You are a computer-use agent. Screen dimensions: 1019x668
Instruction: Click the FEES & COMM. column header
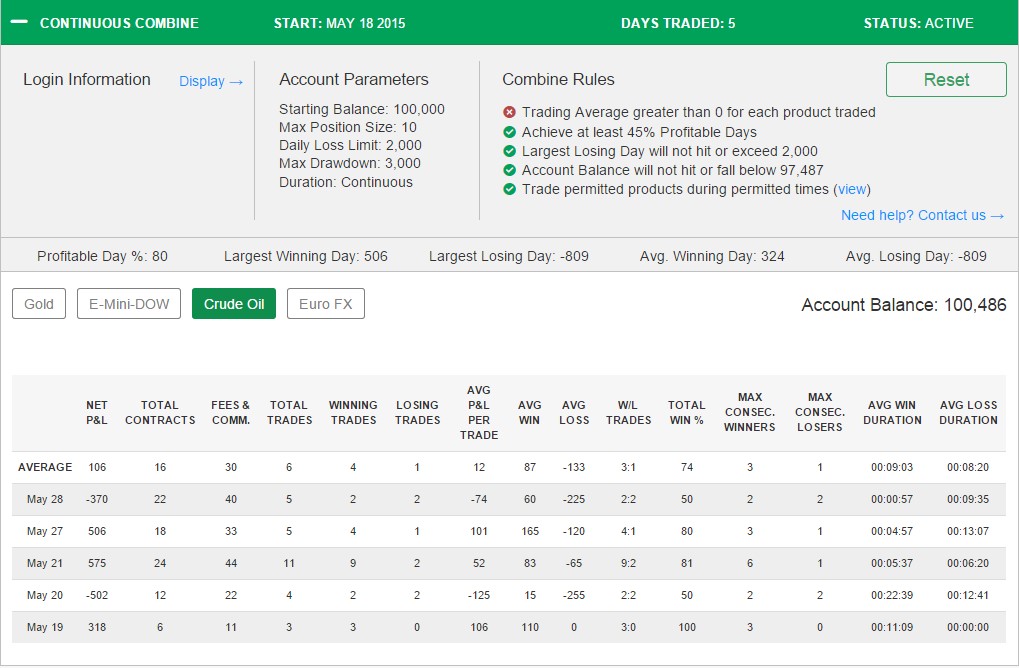(x=231, y=413)
